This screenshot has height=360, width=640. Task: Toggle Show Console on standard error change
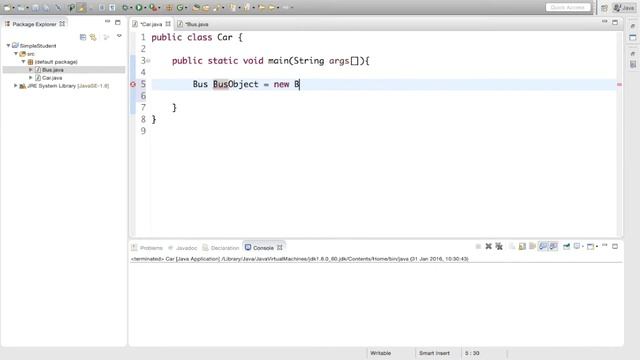click(553, 246)
